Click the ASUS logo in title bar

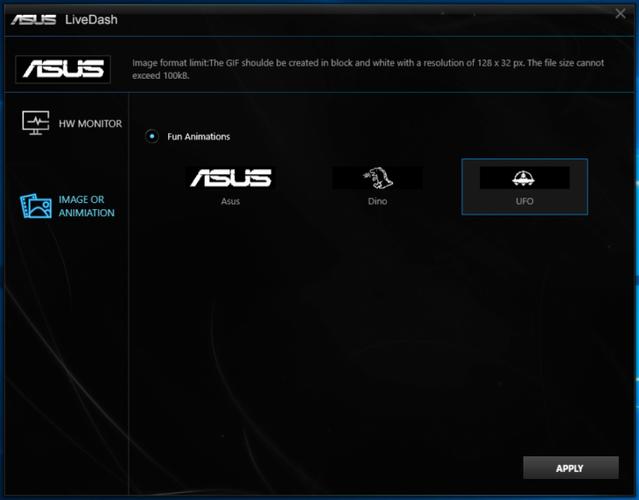33,20
